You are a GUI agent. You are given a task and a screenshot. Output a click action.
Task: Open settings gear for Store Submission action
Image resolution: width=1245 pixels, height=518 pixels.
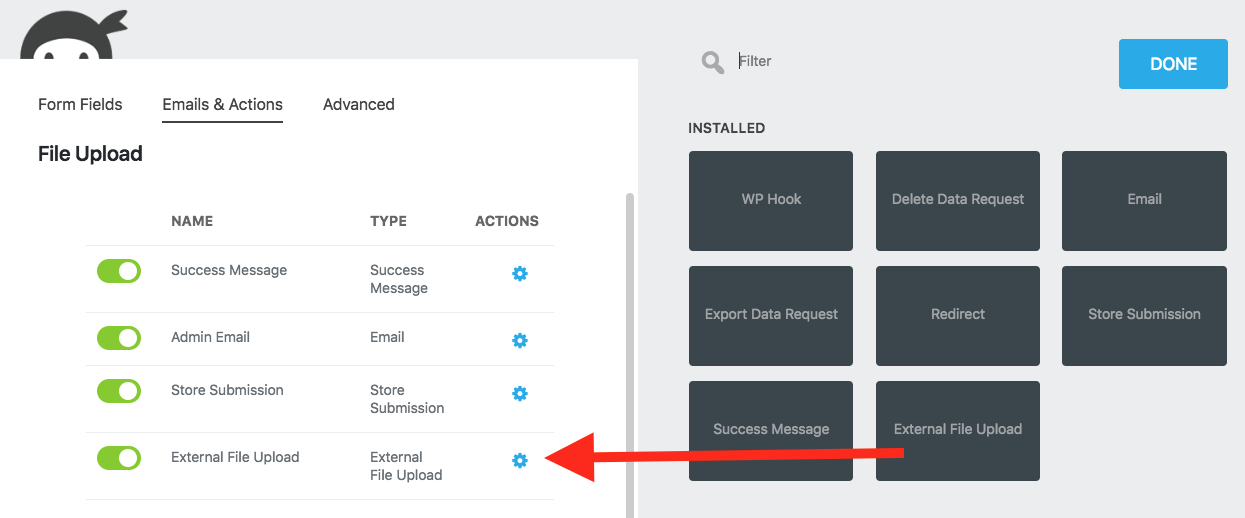(x=520, y=393)
